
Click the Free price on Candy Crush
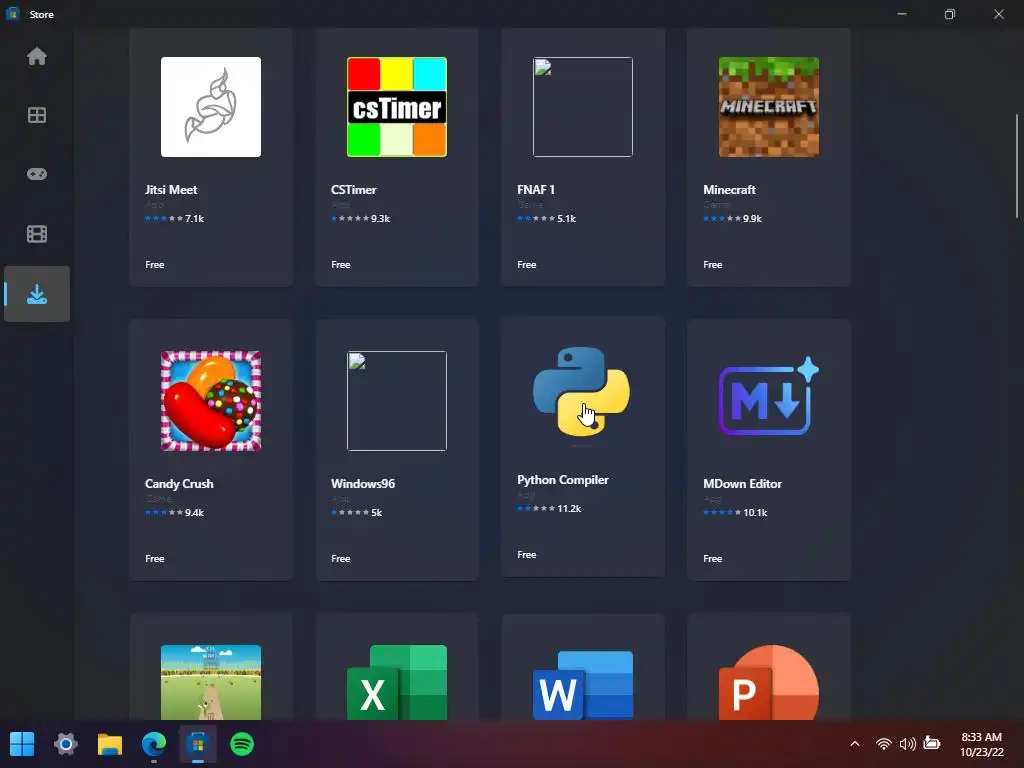(x=155, y=558)
